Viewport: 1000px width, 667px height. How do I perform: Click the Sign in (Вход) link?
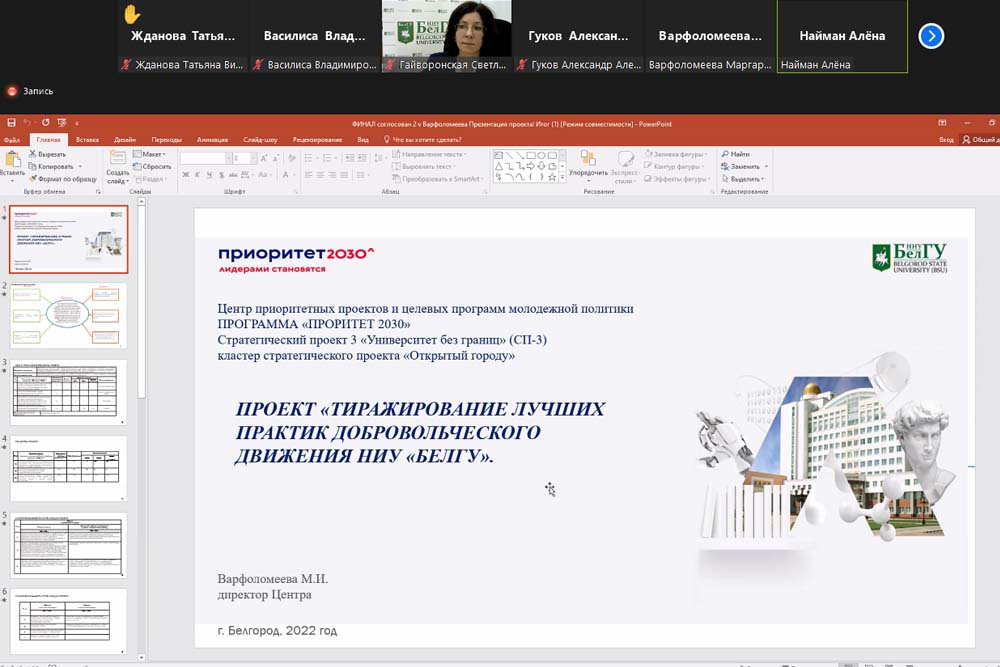tap(946, 139)
